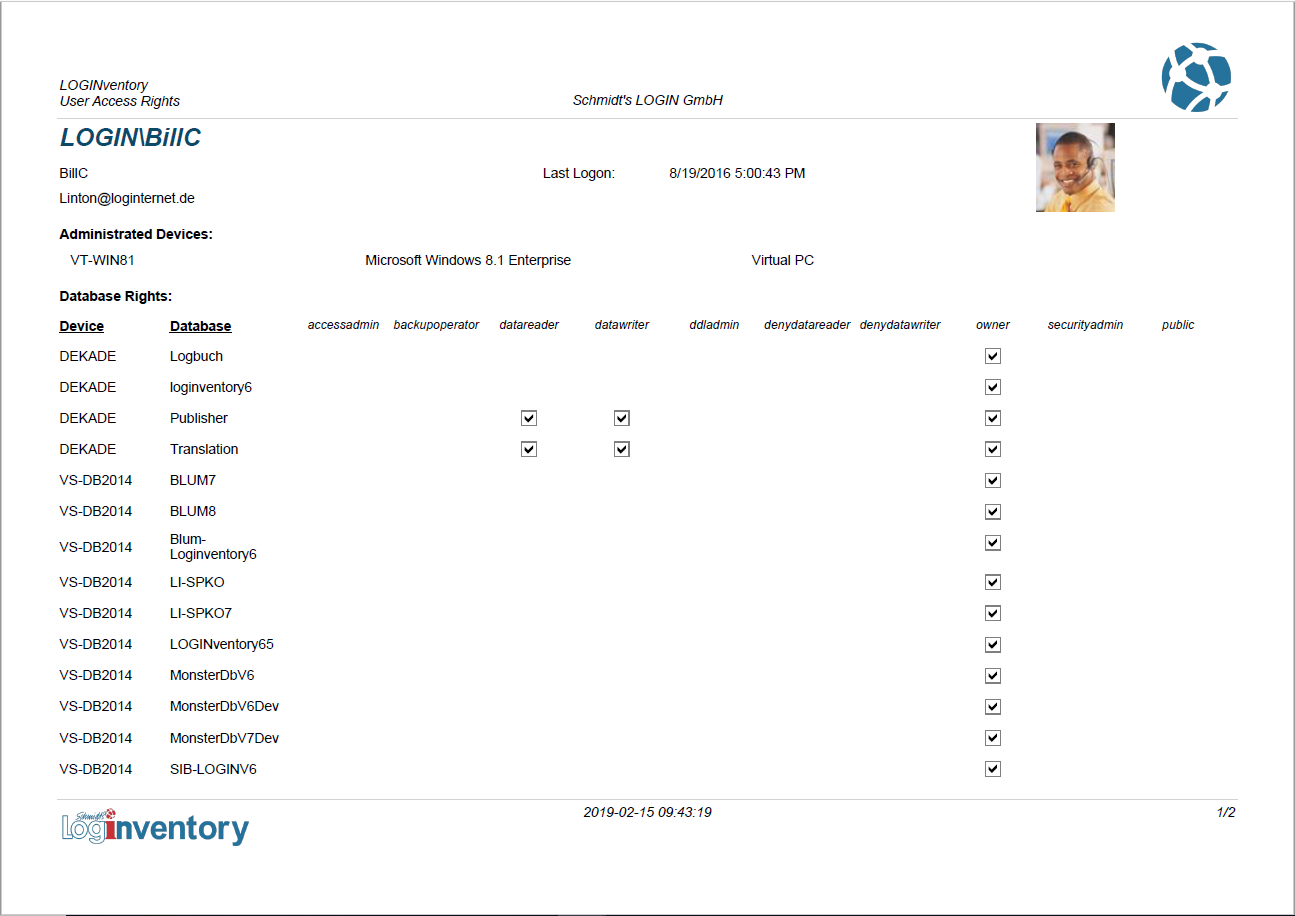Click the securityadmin column header
Viewport: 1295px width, 916px height.
point(1086,325)
